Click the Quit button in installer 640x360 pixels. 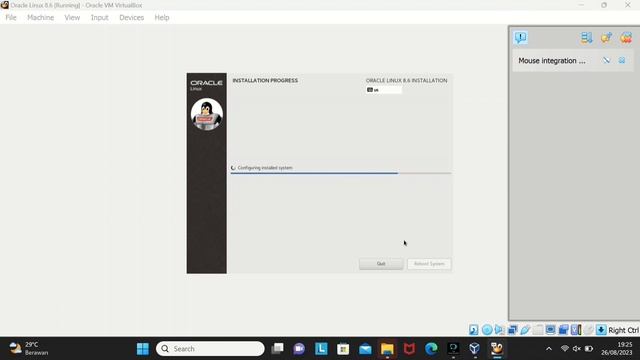tap(381, 264)
